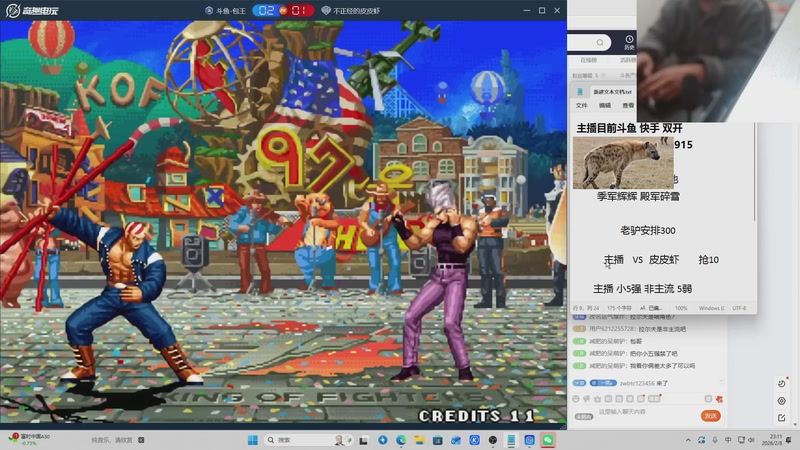800x450 pixels.
Task: Switch to the 在线榜 tab
Action: point(588,60)
